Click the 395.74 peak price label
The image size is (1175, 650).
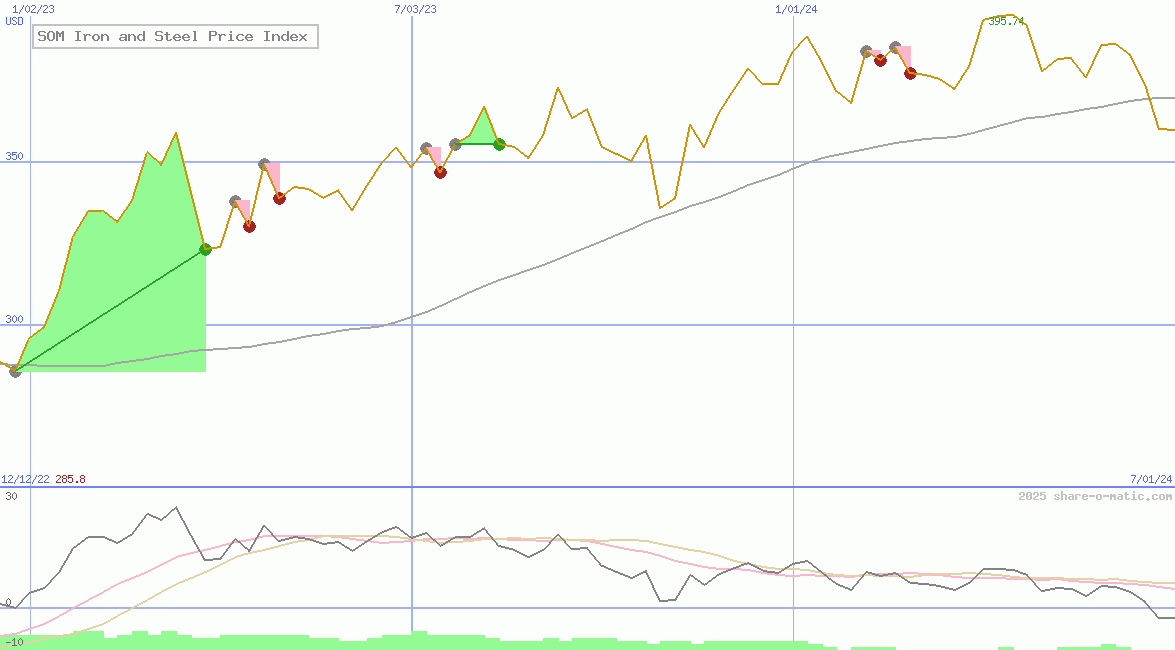point(1006,22)
